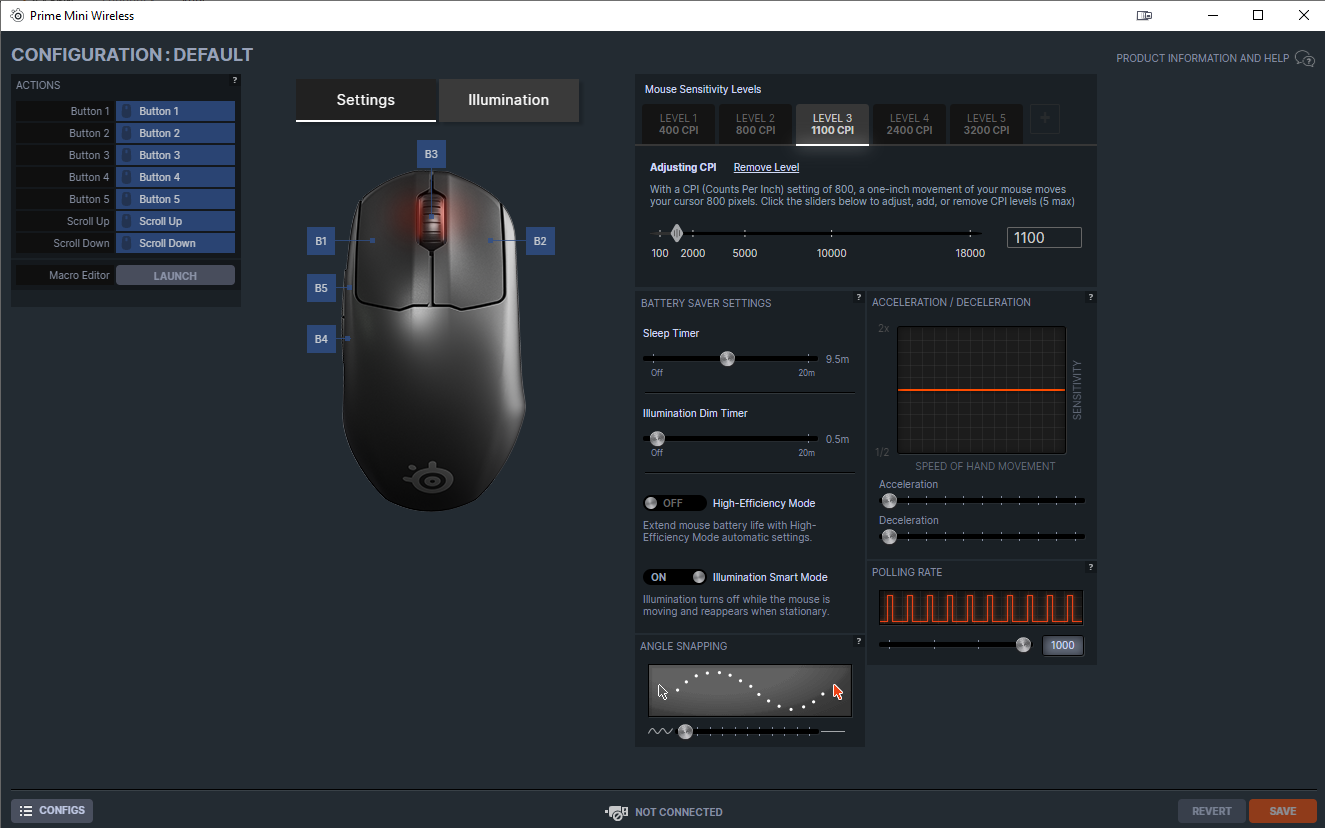This screenshot has height=828, width=1325.
Task: Click the Acceleration/Deceleration help icon
Action: pyautogui.click(x=1090, y=297)
